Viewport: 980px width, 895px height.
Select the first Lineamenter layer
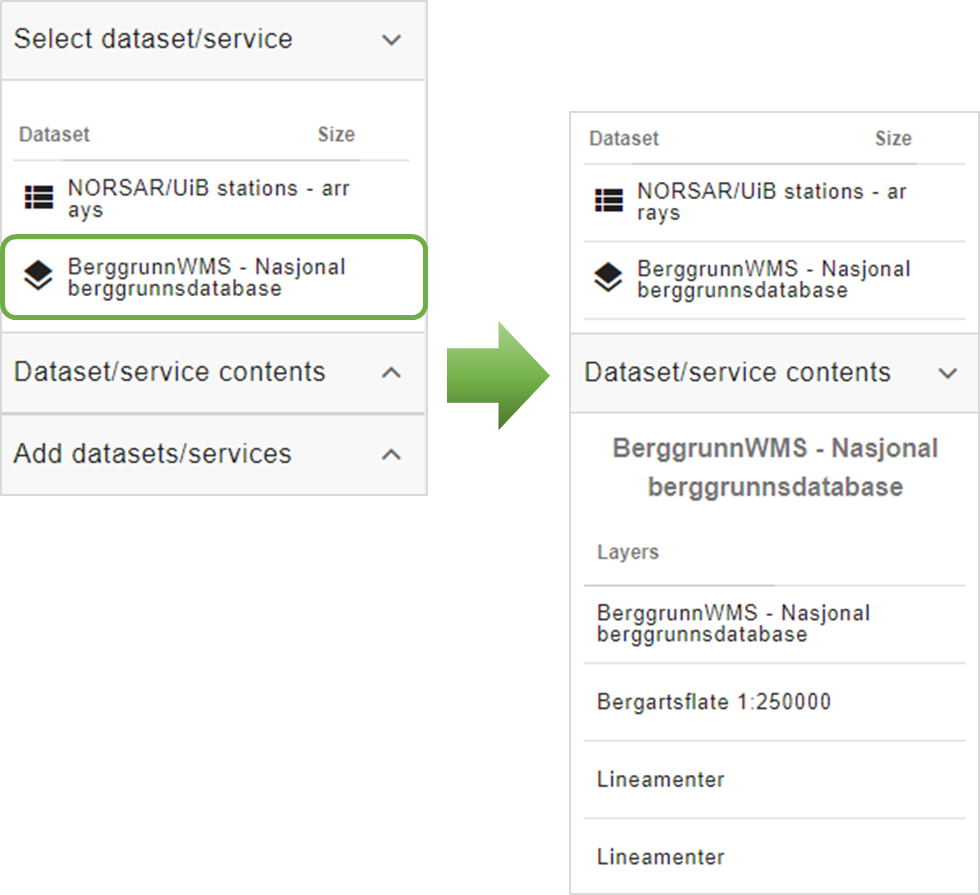pyautogui.click(x=774, y=779)
